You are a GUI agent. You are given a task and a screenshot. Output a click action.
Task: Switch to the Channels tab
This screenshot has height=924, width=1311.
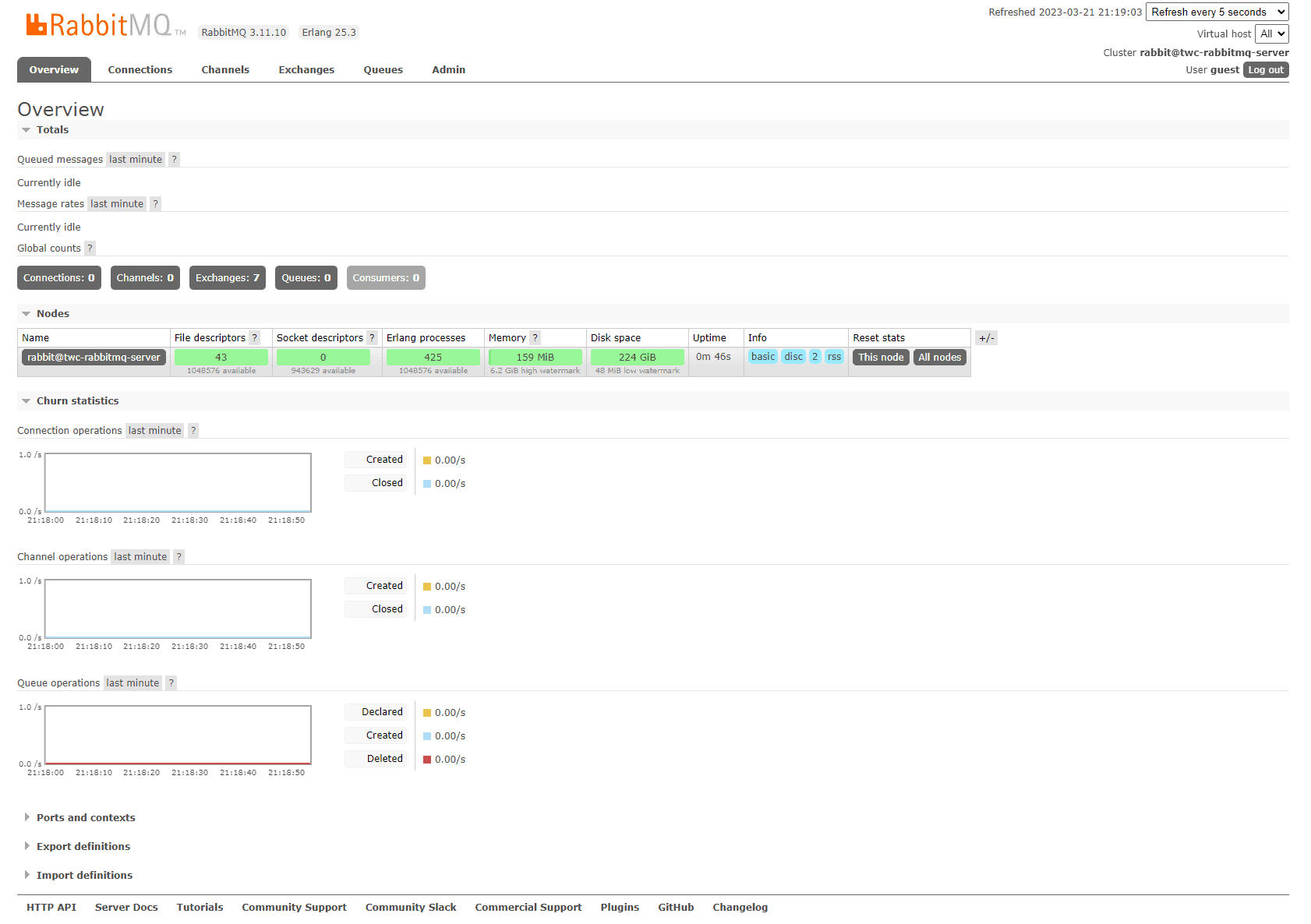(x=225, y=69)
